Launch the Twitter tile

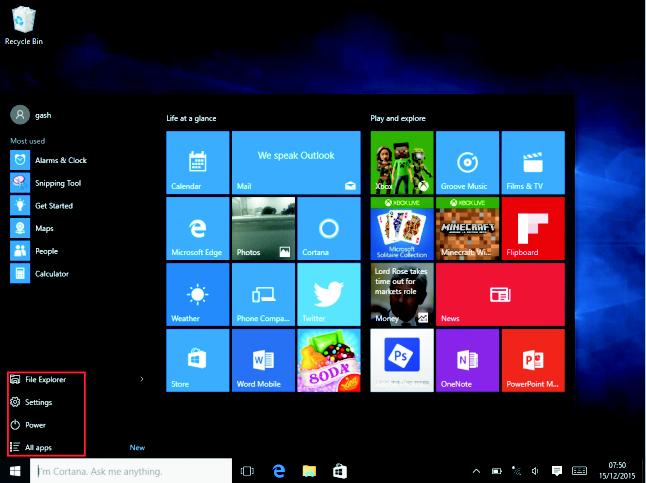(329, 294)
